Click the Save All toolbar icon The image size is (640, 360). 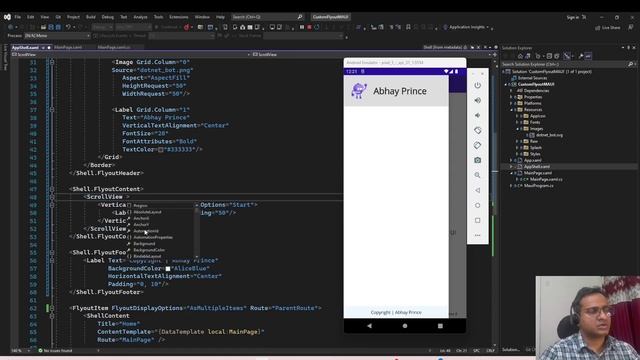click(x=58, y=27)
